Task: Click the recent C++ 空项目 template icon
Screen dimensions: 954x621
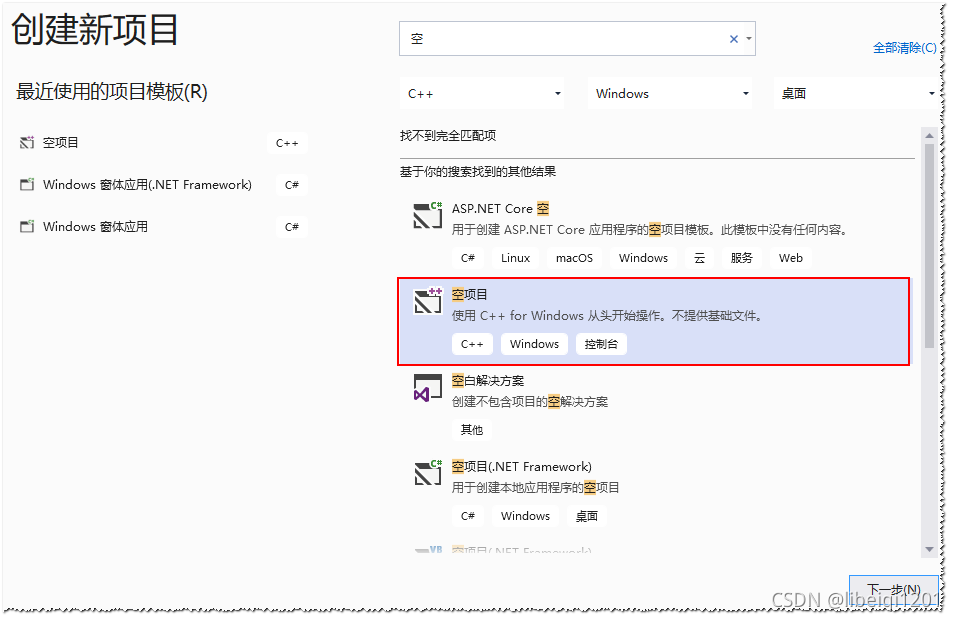Action: [27, 143]
